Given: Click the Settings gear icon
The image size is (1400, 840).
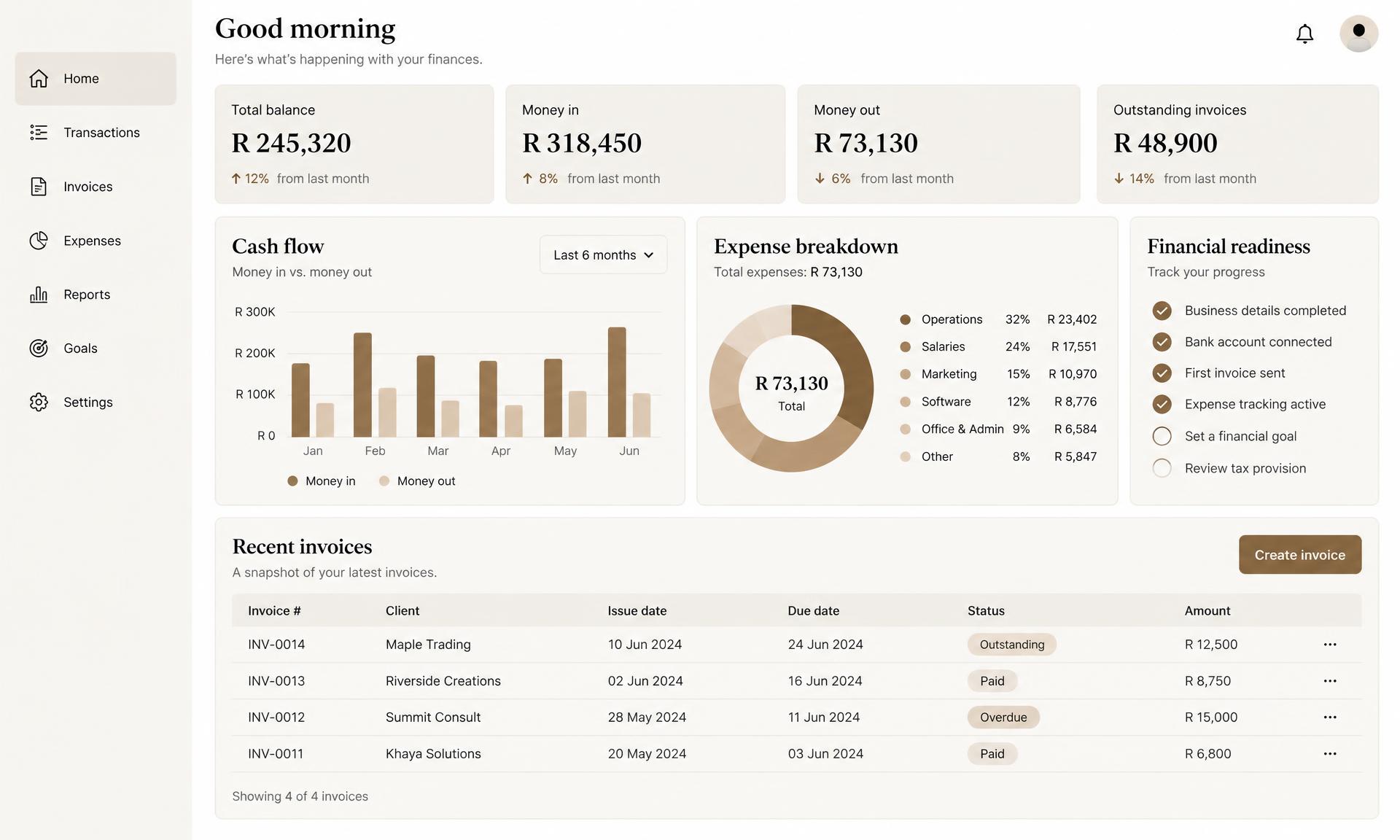Looking at the screenshot, I should click(x=39, y=402).
